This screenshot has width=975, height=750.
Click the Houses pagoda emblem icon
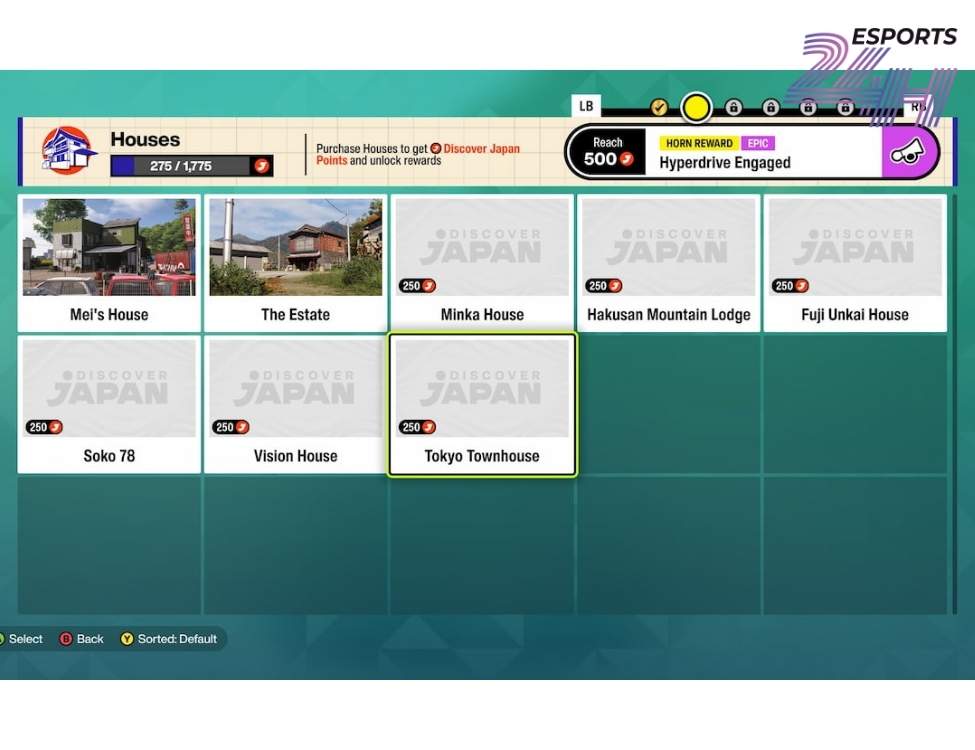[68, 150]
